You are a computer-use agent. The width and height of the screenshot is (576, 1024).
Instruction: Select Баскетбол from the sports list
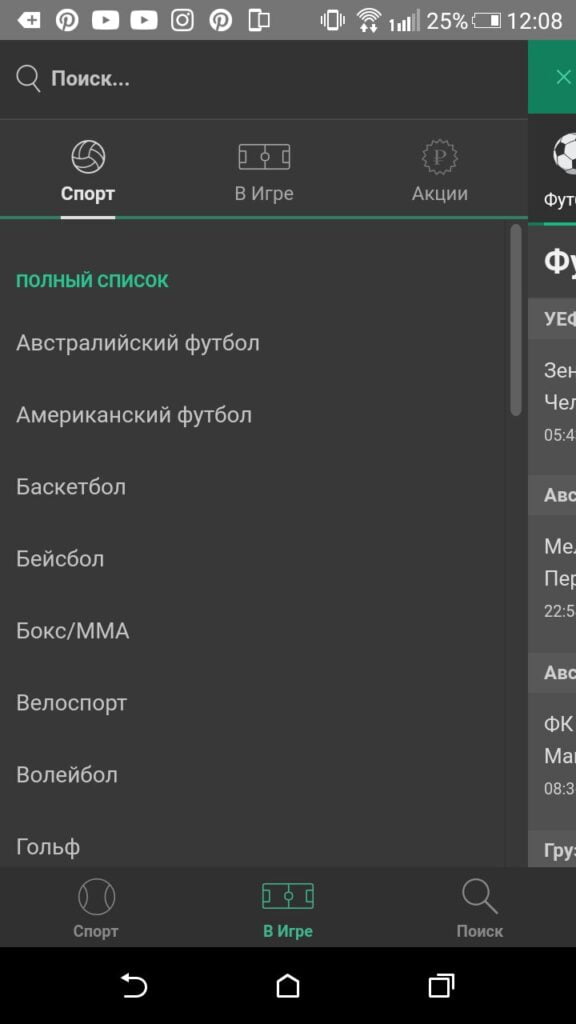coord(69,487)
